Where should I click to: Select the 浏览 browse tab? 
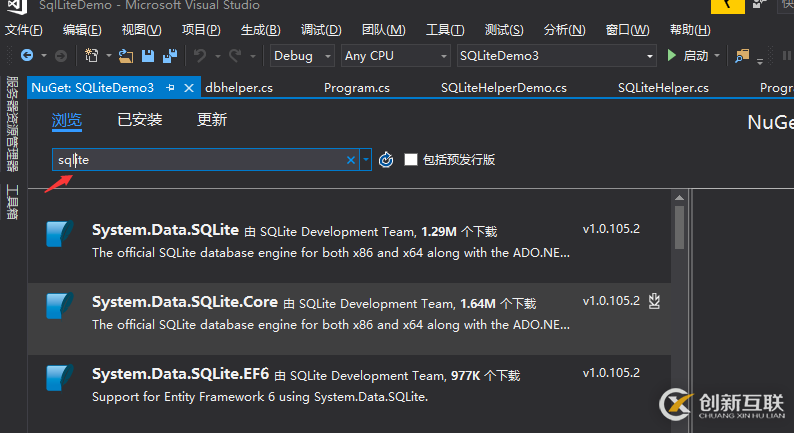tap(67, 121)
